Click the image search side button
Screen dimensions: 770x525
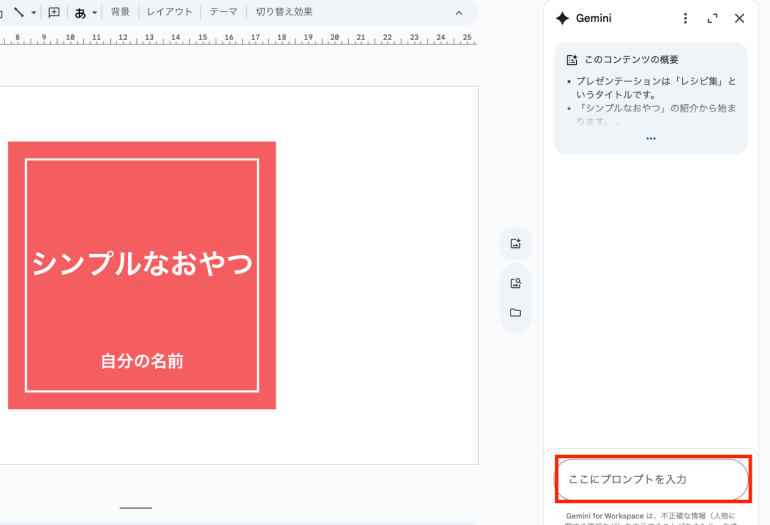(x=515, y=283)
